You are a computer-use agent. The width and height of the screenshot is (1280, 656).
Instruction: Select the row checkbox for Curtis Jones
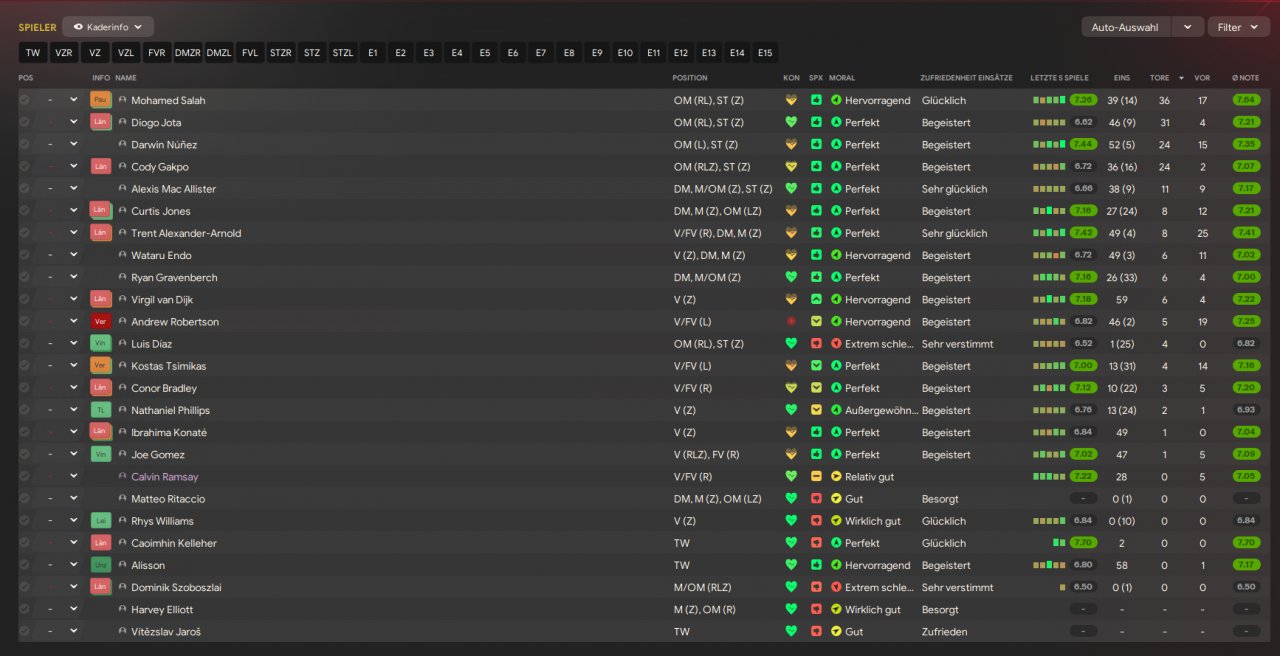25,211
